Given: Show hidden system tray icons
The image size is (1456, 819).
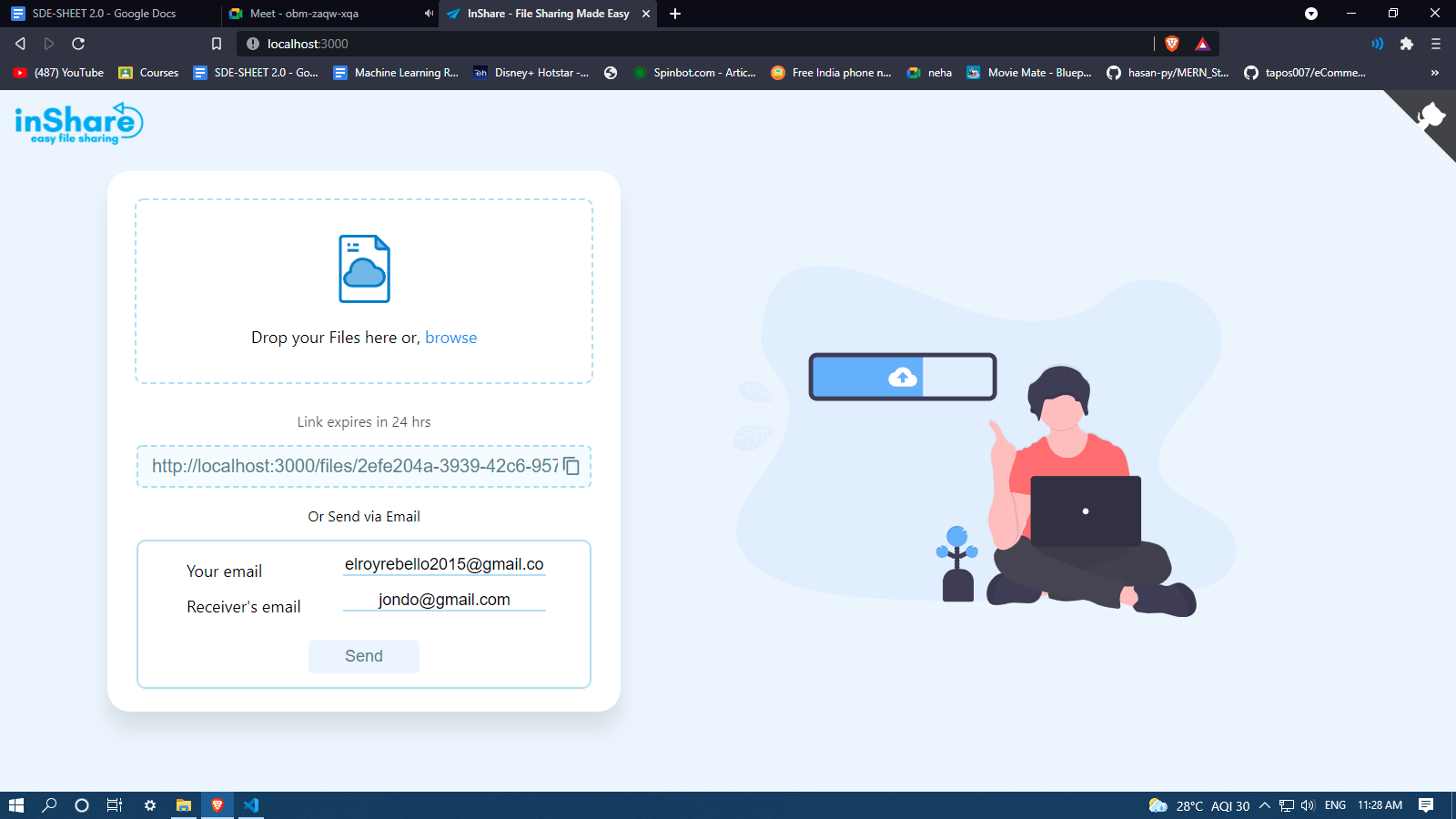Looking at the screenshot, I should [x=1265, y=805].
